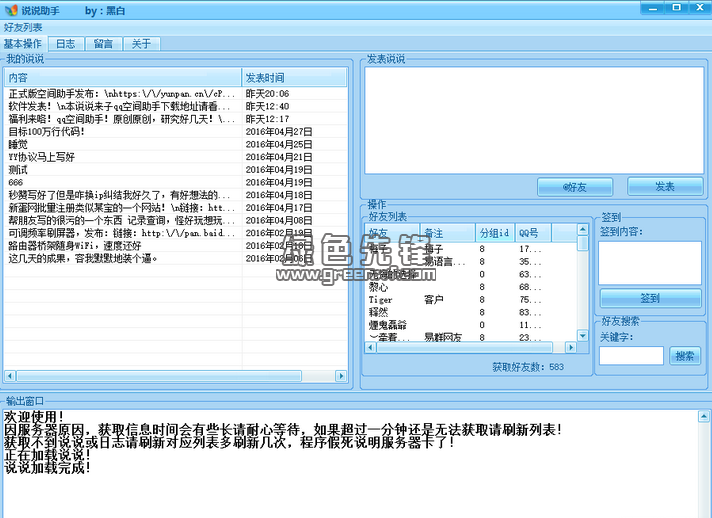712x518 pixels.
Task: Select friend row 释然
Action: (x=471, y=312)
